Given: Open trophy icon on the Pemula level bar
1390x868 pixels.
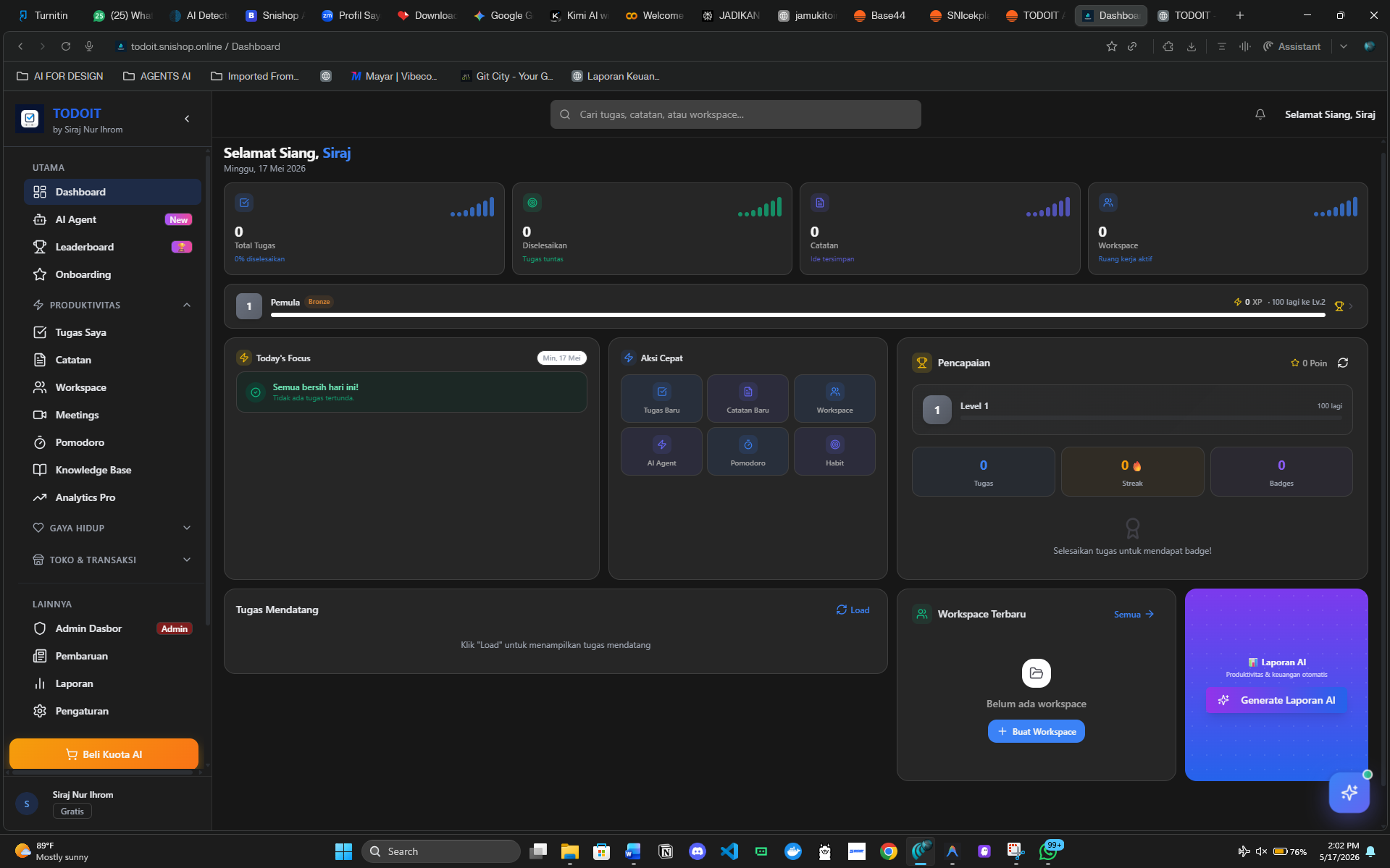Looking at the screenshot, I should [x=1339, y=306].
